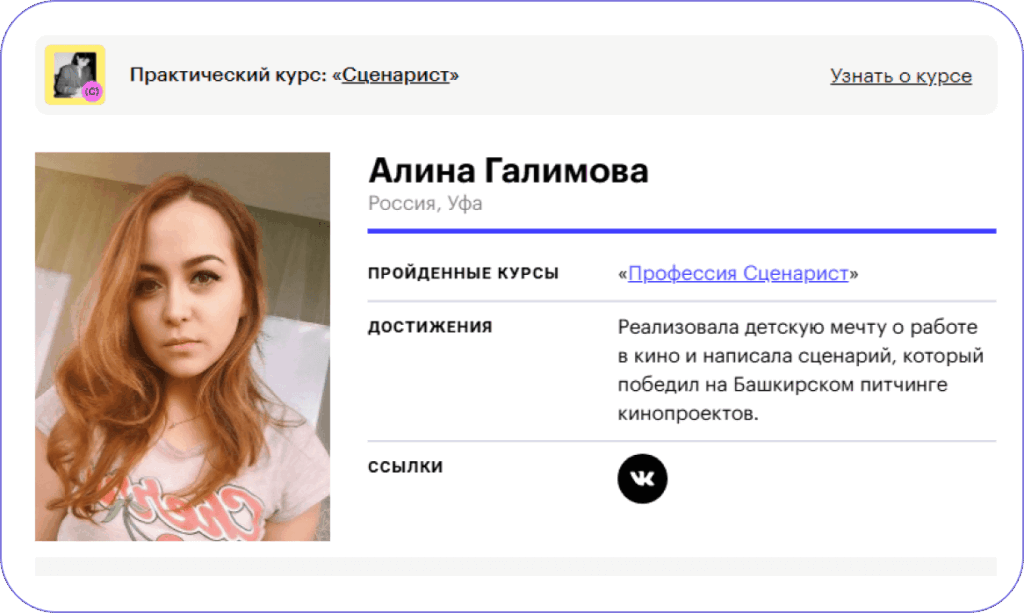This screenshot has width=1024, height=613.
Task: Click the ПРОЙДЕННЫЕ КУРСЫ row label
Action: [x=464, y=272]
